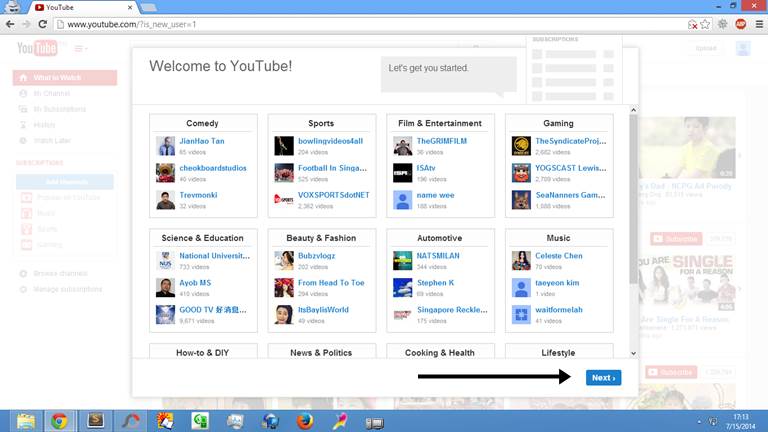Open VOXSPORTSdotNET channel link
The width and height of the screenshot is (768, 432).
pos(334,195)
